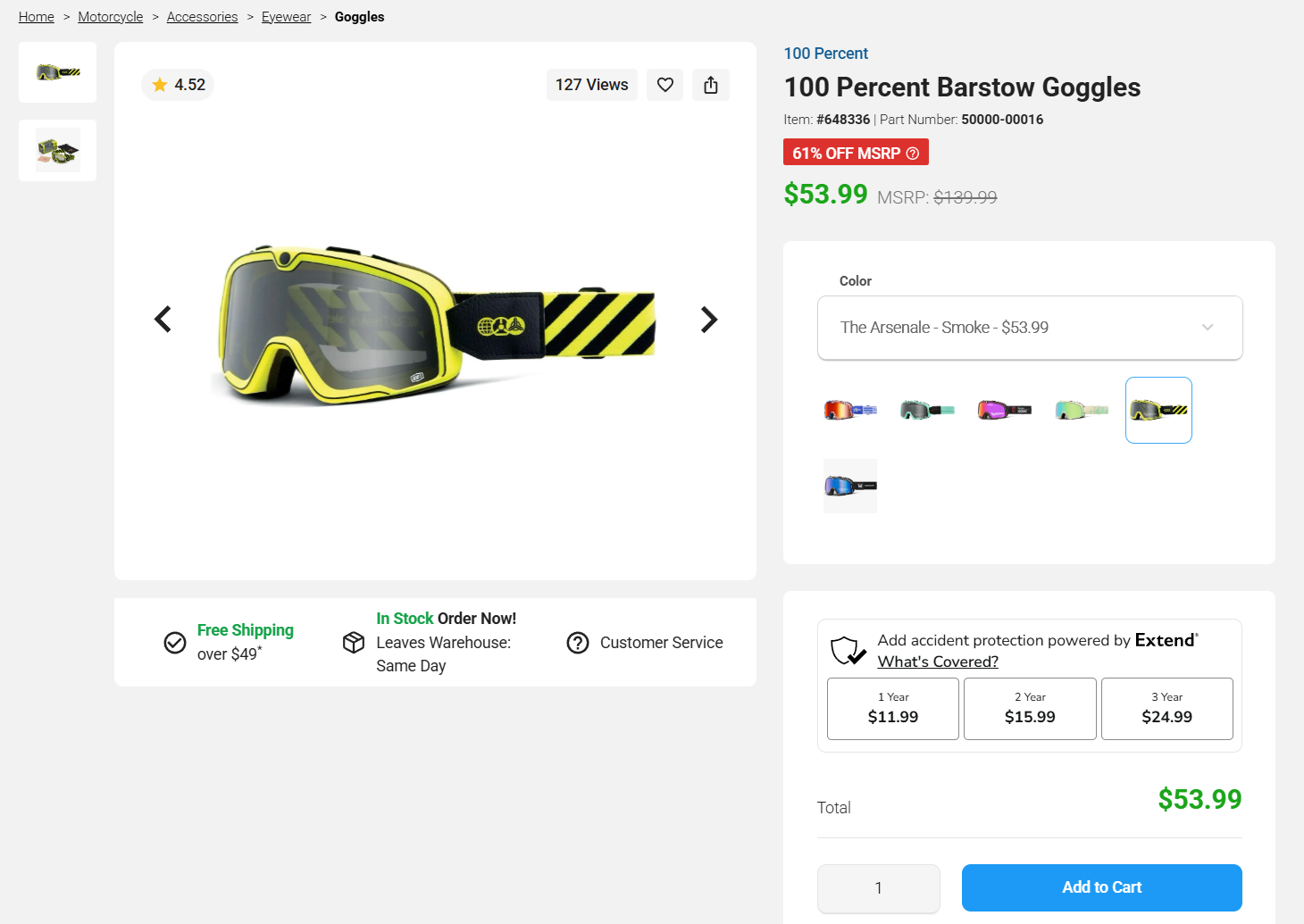The width and height of the screenshot is (1304, 924).
Task: Click the Goggles breadcrumb text
Action: tap(360, 17)
